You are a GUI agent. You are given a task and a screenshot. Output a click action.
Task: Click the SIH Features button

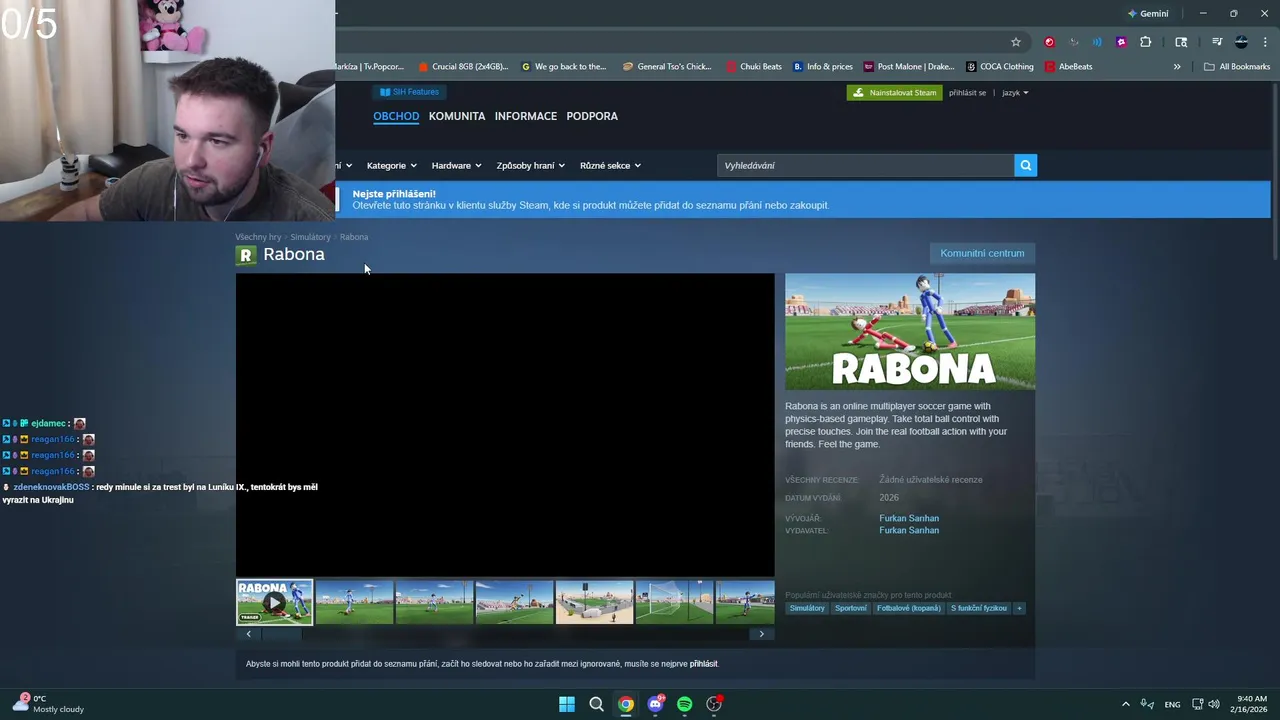tap(409, 92)
